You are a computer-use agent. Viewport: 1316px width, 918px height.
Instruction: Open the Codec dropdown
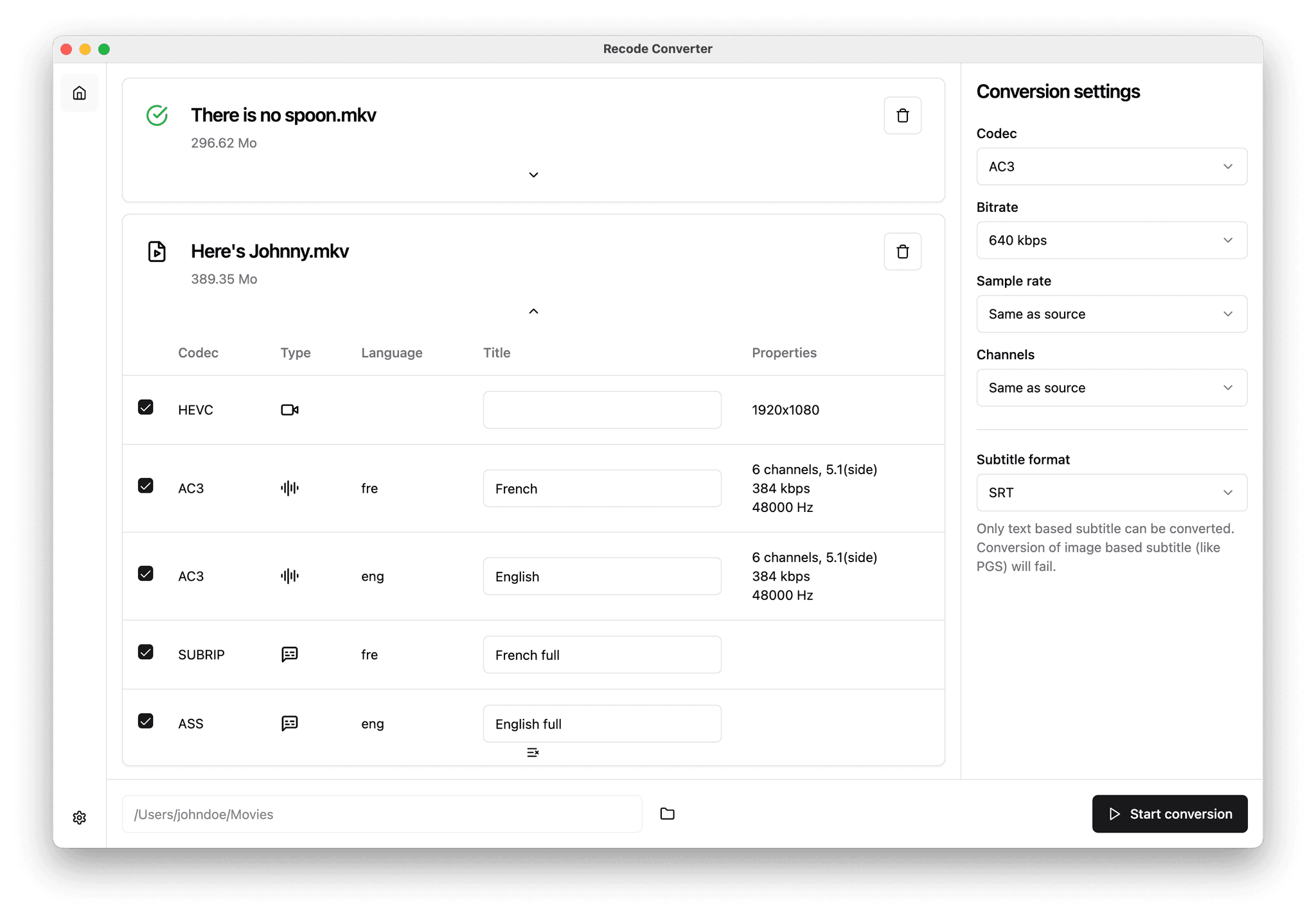(1111, 166)
